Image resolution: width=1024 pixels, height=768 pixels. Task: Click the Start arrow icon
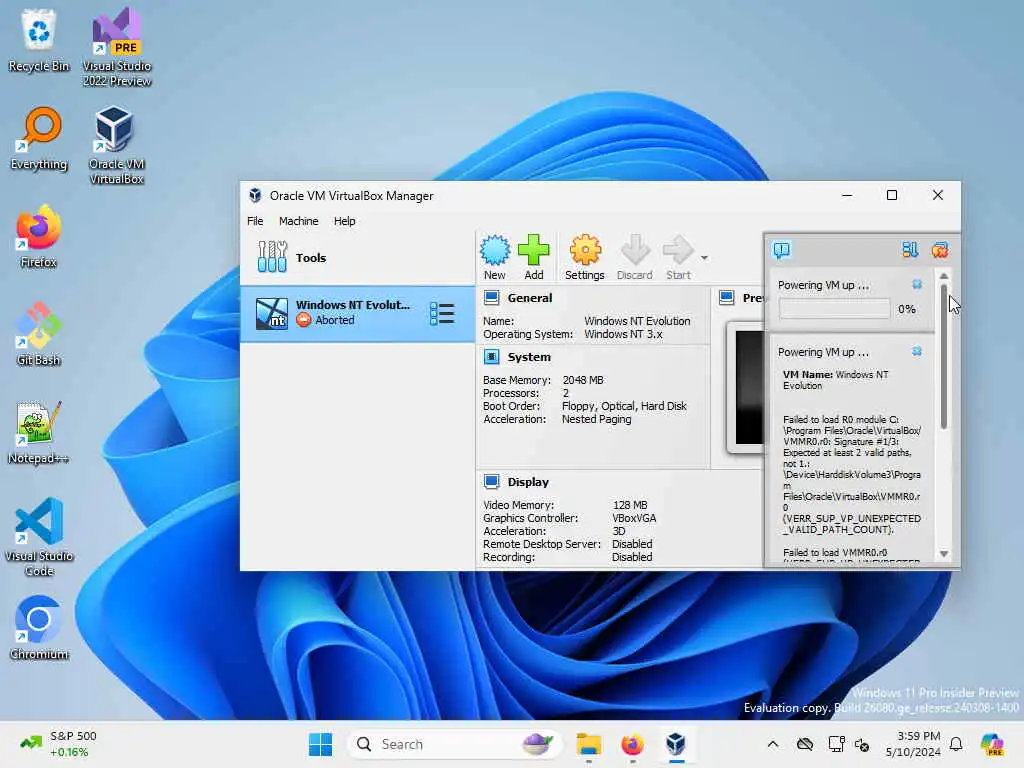point(678,257)
